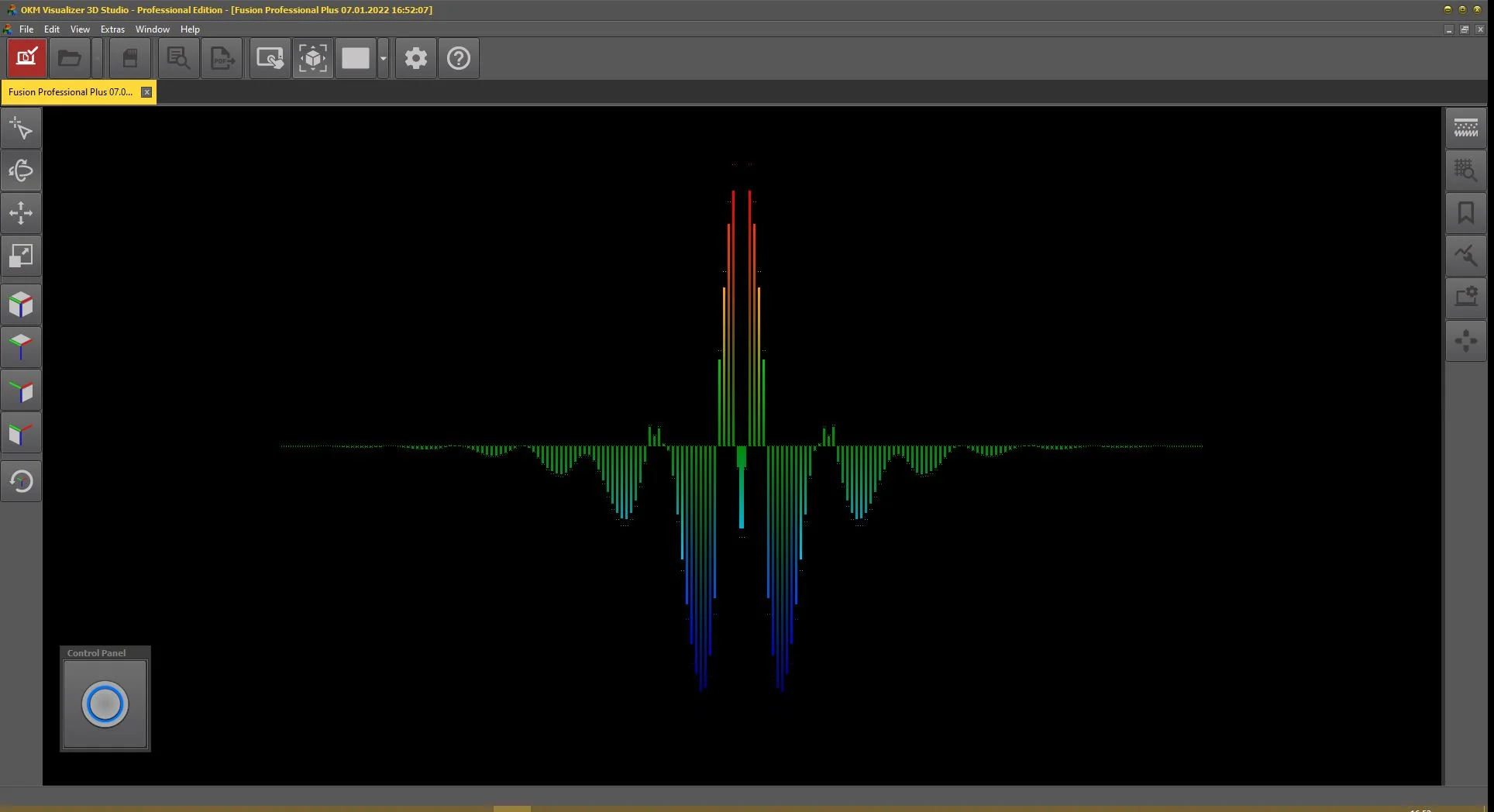The image size is (1494, 812).
Task: Expand the background color dropdown arrow
Action: click(x=382, y=58)
